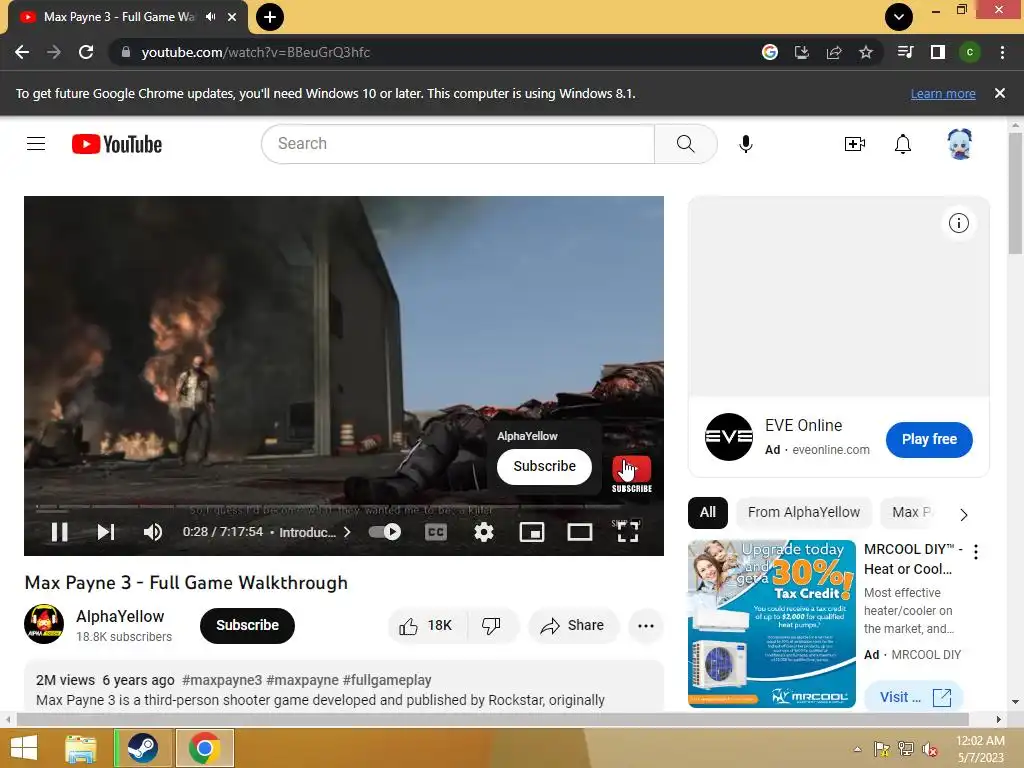This screenshot has height=768, width=1024.
Task: Open Chrome three-dot menu
Action: (x=1002, y=52)
